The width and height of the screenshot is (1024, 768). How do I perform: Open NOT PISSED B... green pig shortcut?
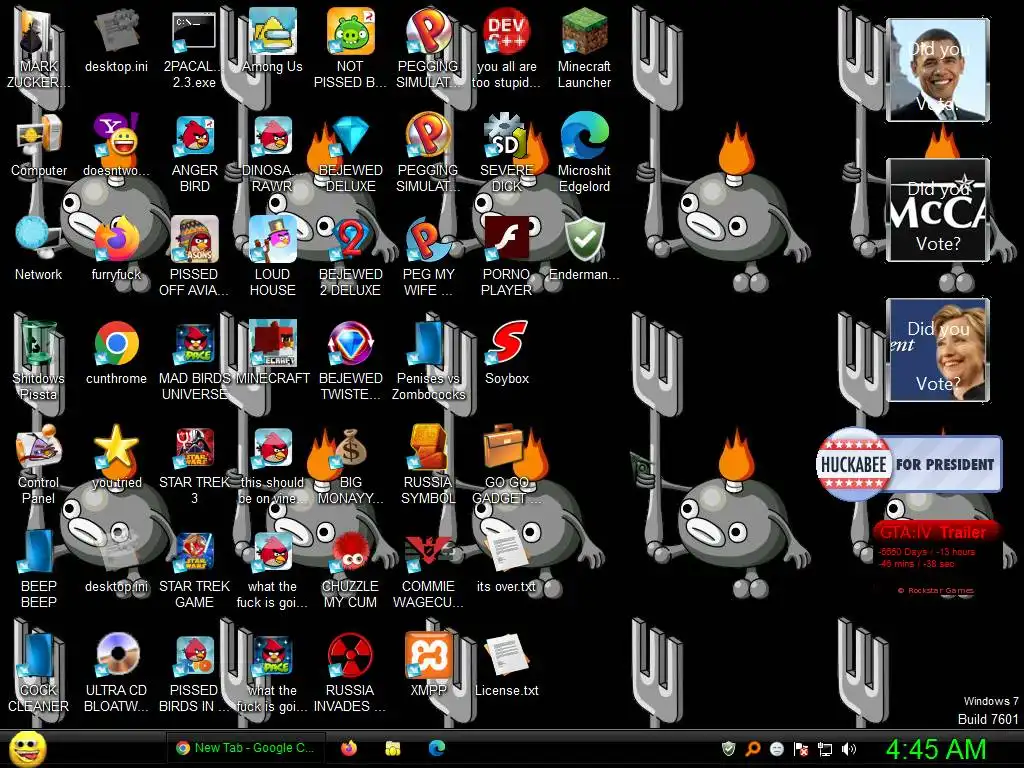coord(350,48)
